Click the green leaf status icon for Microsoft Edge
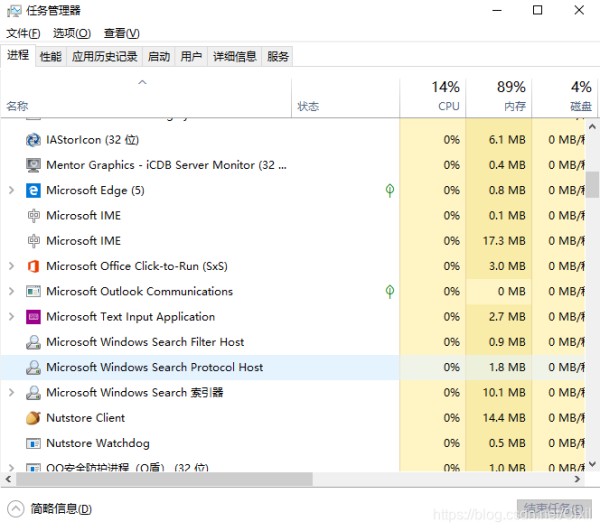The image size is (600, 531). [x=390, y=190]
